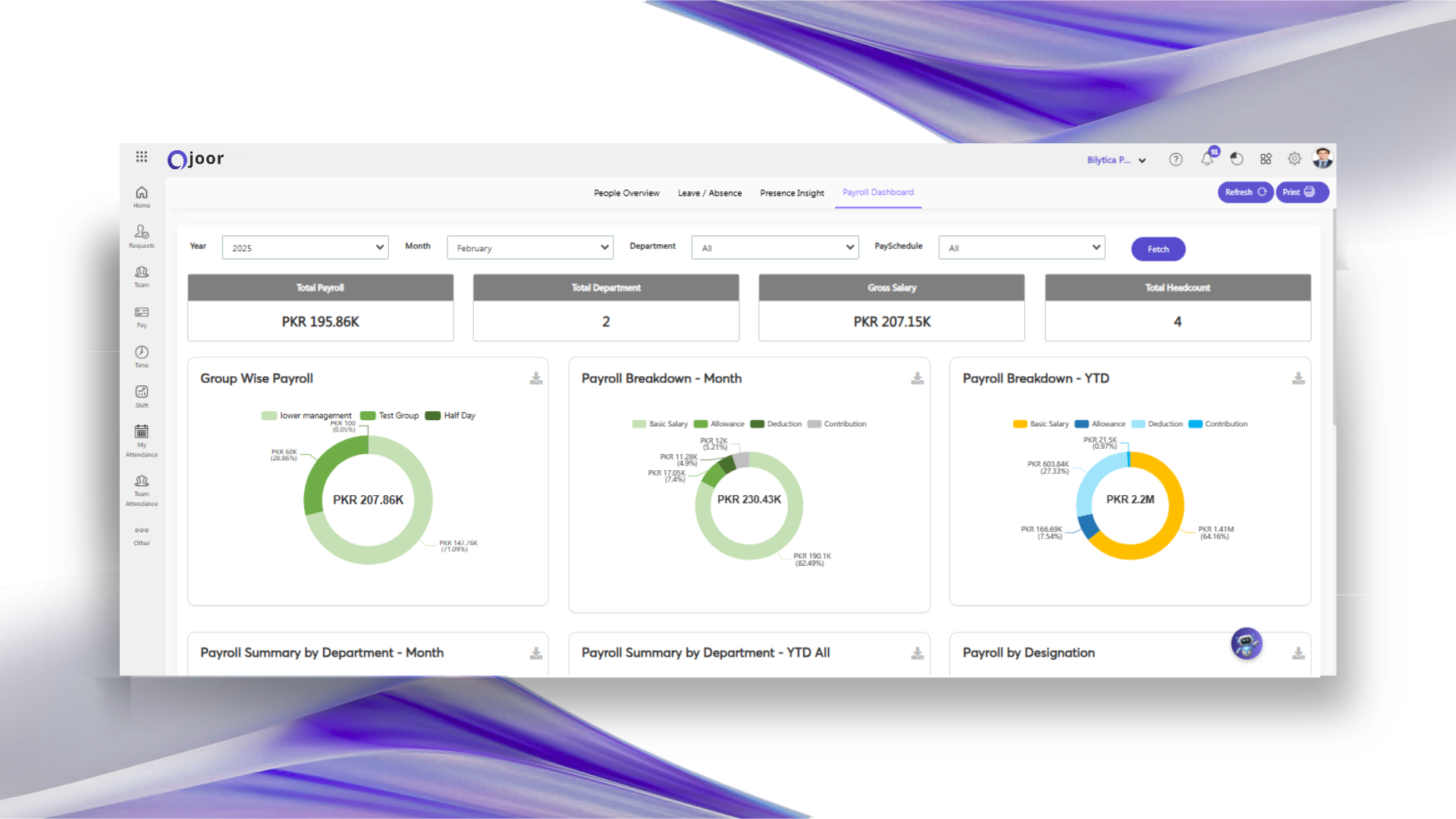Click the notifications bell icon

(1207, 159)
